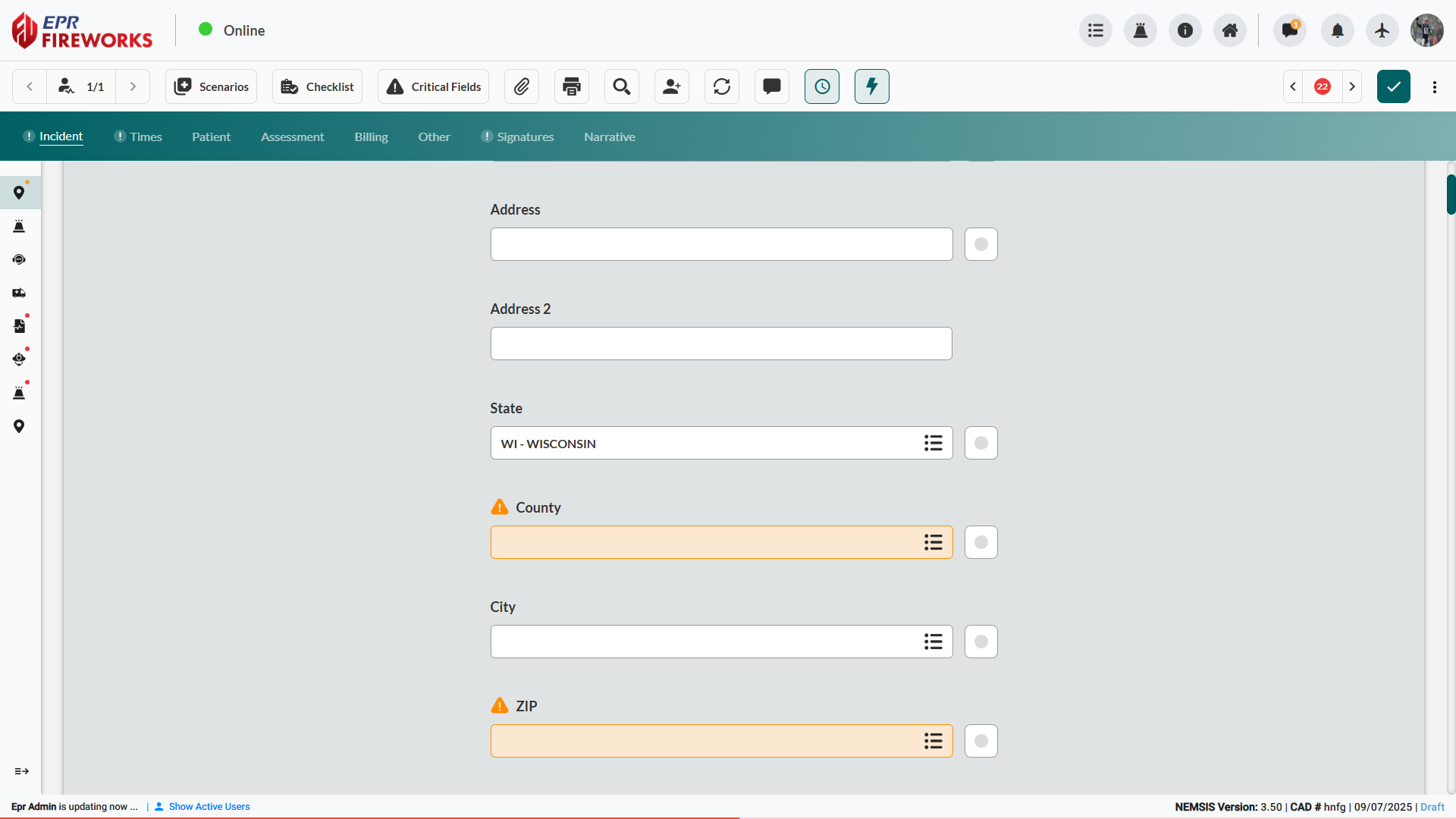Open the search magnifier tool
The height and width of the screenshot is (819, 1456).
622,86
